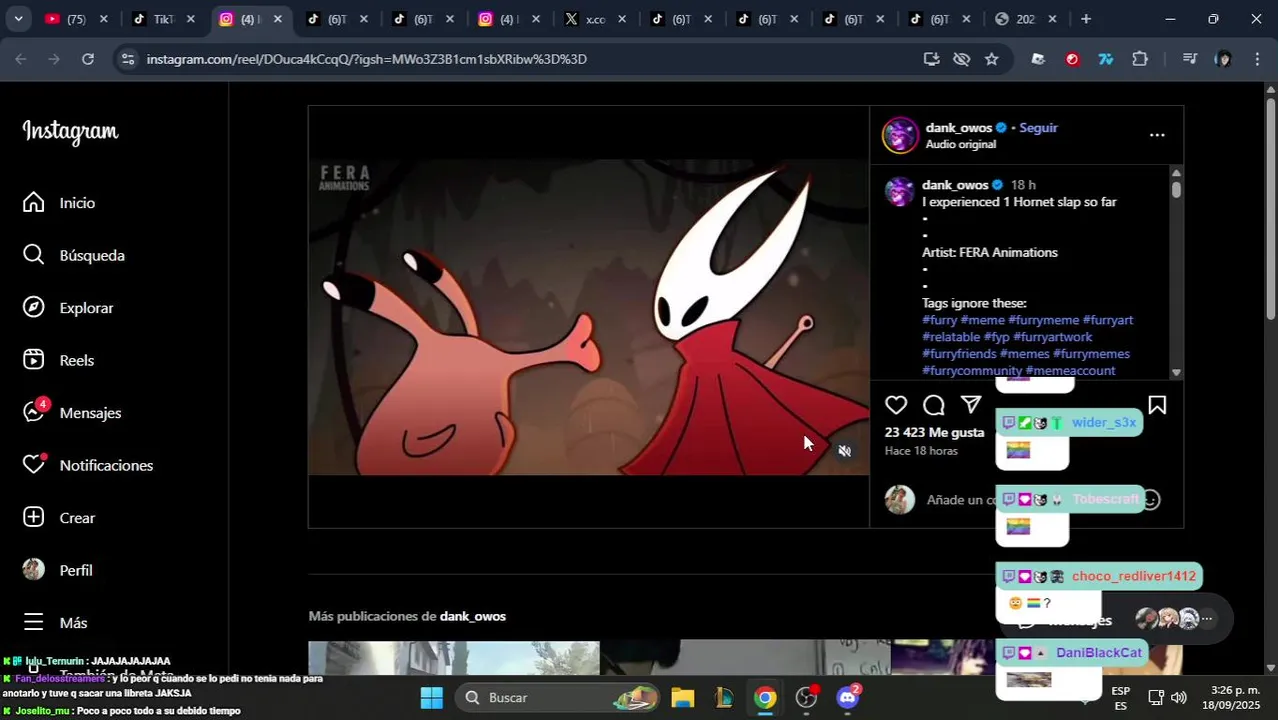Screen dimensions: 1278x720
Task: Switch to the x.com tab
Action: [x=596, y=19]
